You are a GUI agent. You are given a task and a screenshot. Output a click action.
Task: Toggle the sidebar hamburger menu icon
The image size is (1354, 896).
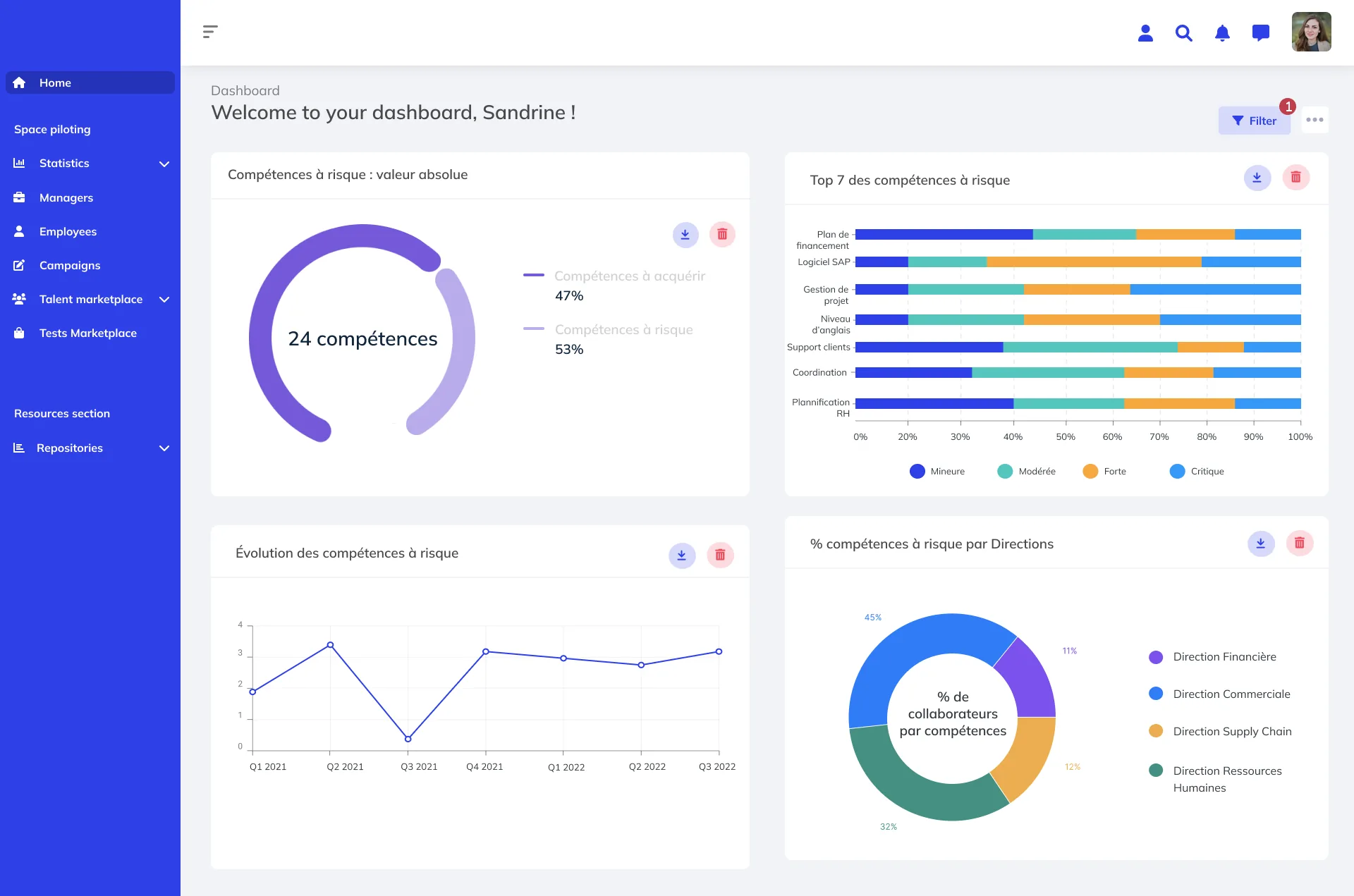210,32
